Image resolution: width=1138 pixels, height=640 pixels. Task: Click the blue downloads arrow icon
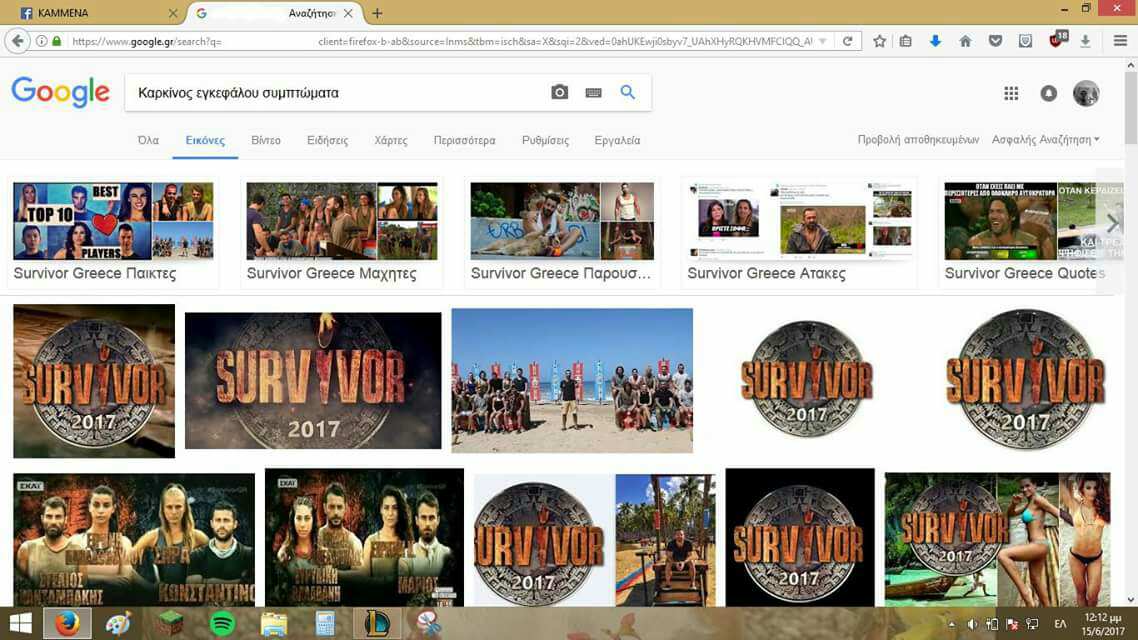coord(935,41)
